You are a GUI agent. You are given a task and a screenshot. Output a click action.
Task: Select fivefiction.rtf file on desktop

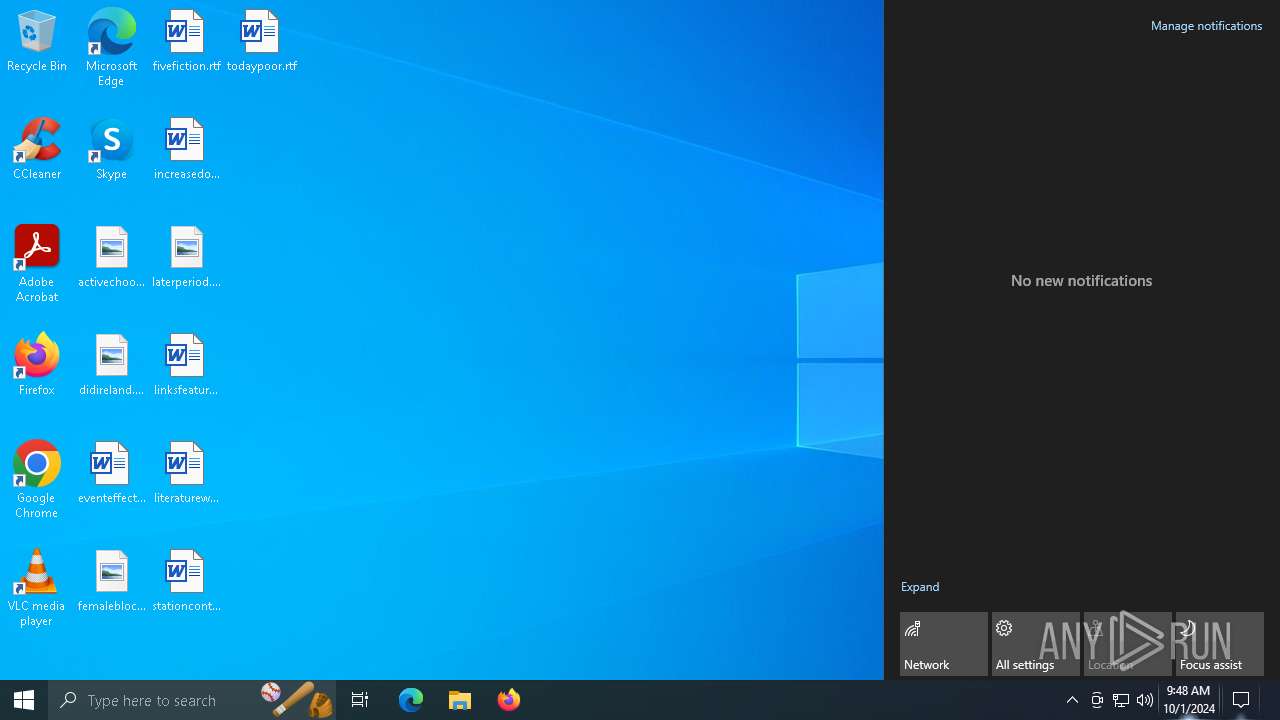coord(186,41)
